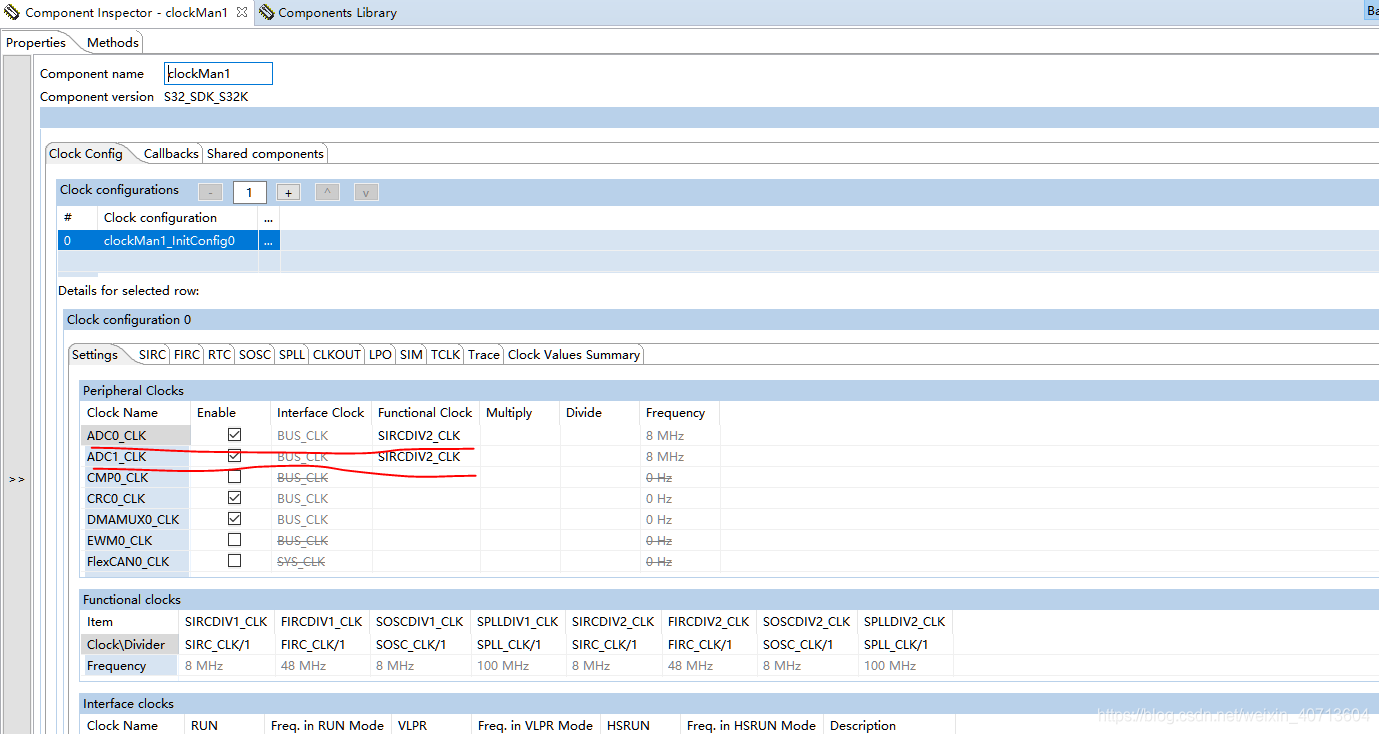This screenshot has width=1379, height=734.
Task: Open the ellipsis button for clockMan1_InitConfig0
Action: coord(268,240)
